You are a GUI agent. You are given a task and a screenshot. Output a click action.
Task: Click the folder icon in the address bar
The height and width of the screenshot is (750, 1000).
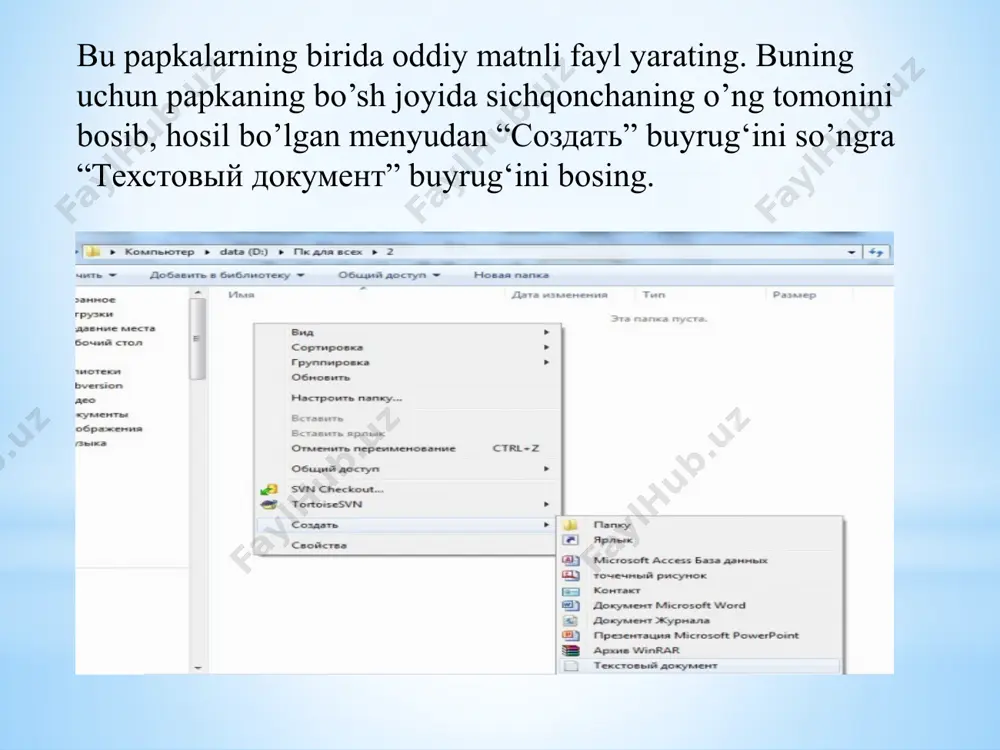coord(93,252)
